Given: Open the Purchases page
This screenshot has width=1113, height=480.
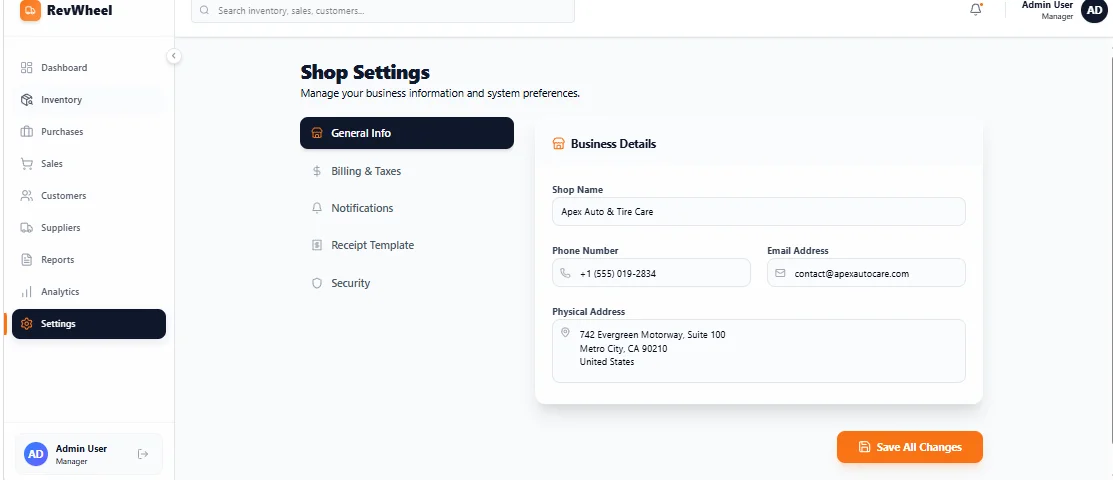Looking at the screenshot, I should [x=89, y=131].
